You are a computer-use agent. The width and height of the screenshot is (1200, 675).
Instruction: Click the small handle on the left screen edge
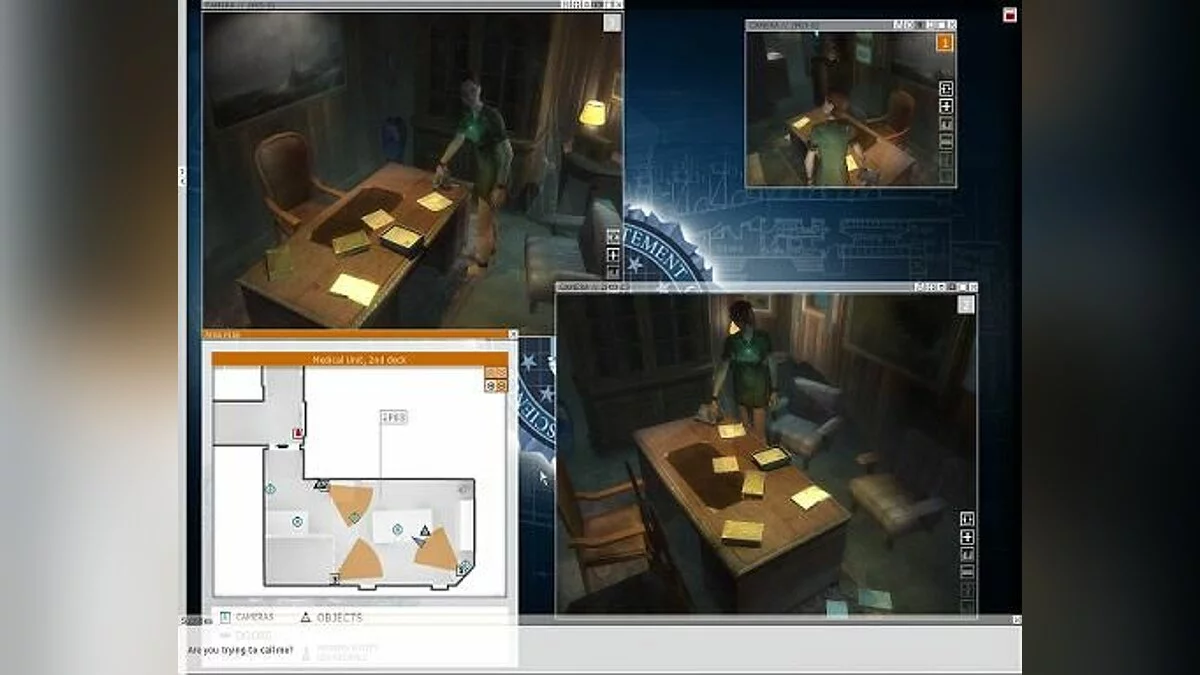tap(182, 177)
